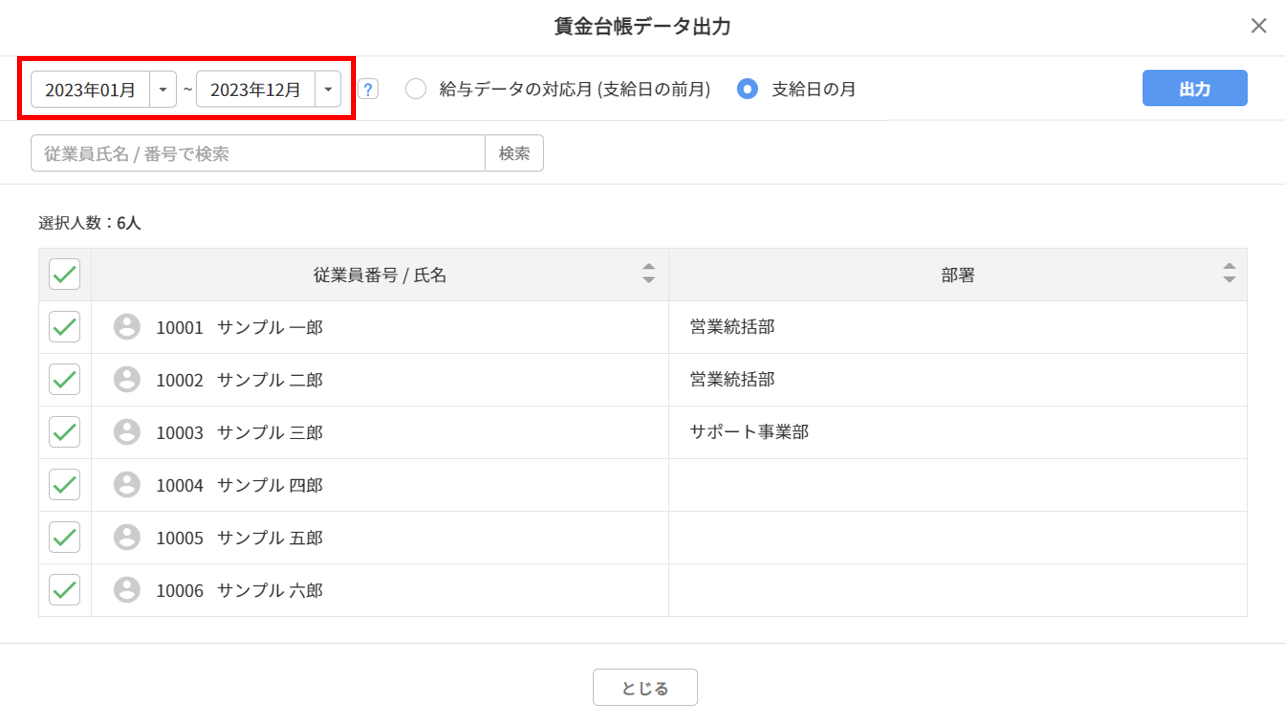The width and height of the screenshot is (1285, 718).
Task: Click avatar icon of サンプル 四郎
Action: tap(127, 485)
